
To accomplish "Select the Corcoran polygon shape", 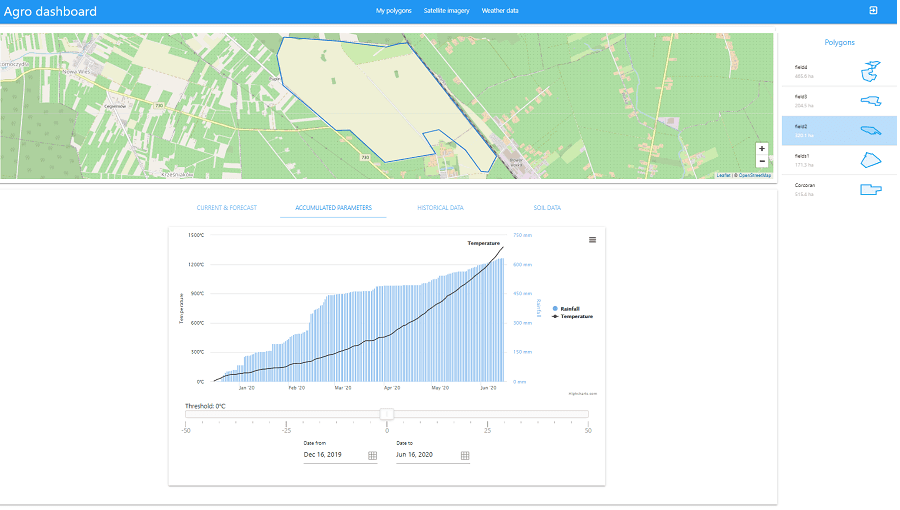I will pos(871,189).
